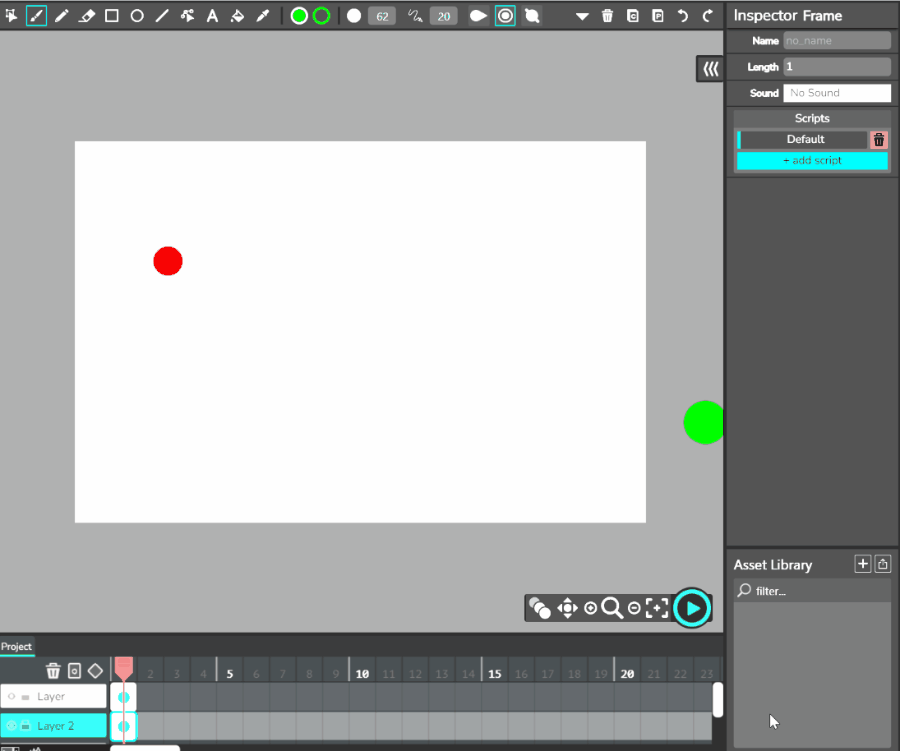
Task: Open the stroke color picker
Action: coord(321,16)
